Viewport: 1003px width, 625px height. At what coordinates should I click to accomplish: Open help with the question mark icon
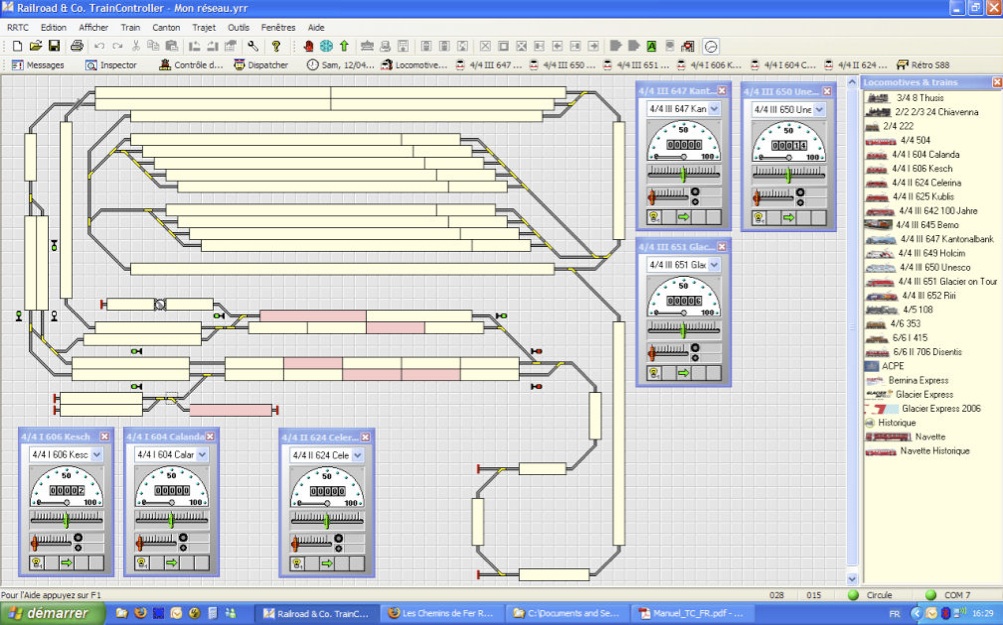point(276,46)
